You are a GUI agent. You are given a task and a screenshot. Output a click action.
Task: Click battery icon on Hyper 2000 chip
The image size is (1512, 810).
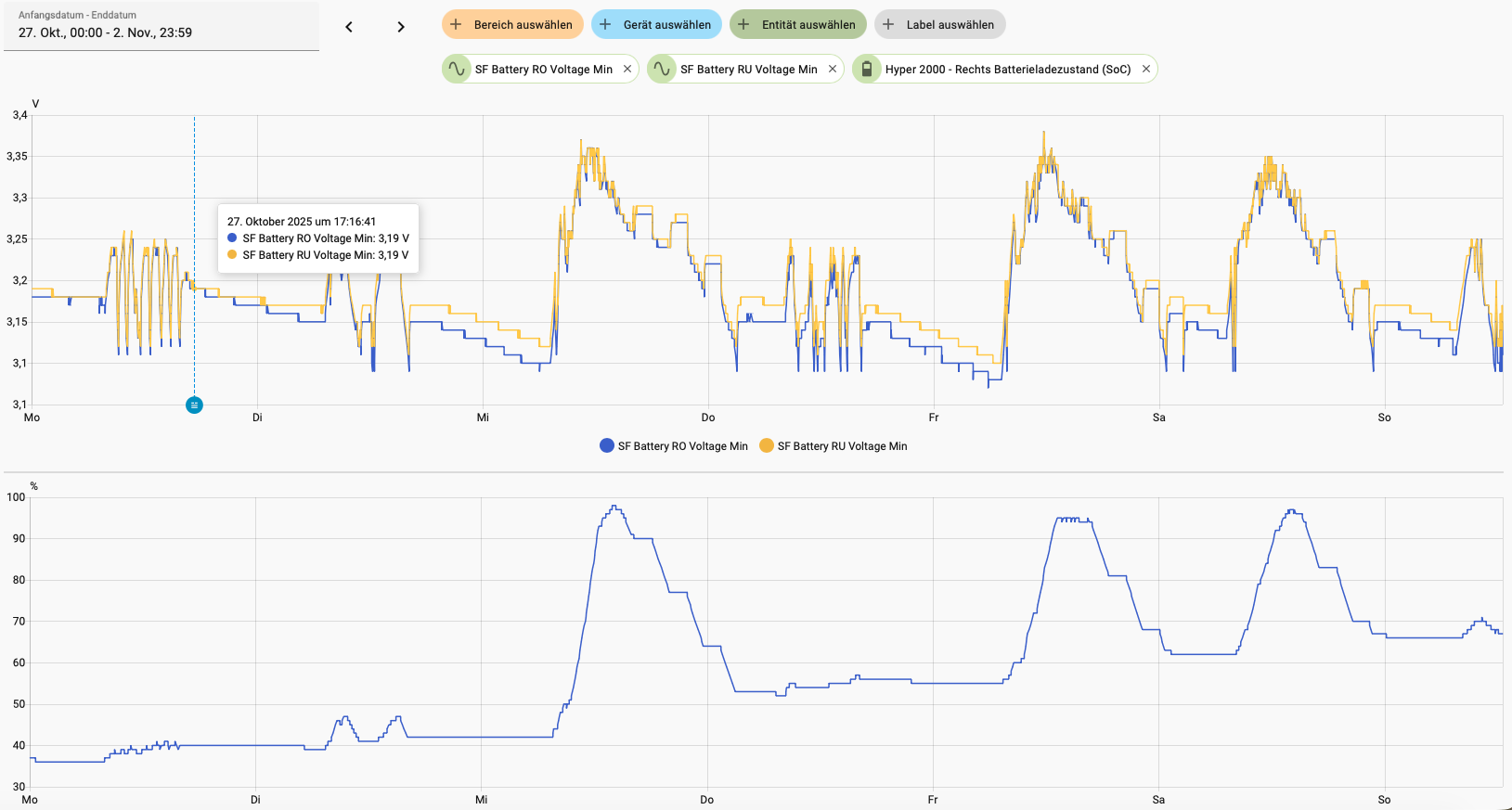pos(867,69)
